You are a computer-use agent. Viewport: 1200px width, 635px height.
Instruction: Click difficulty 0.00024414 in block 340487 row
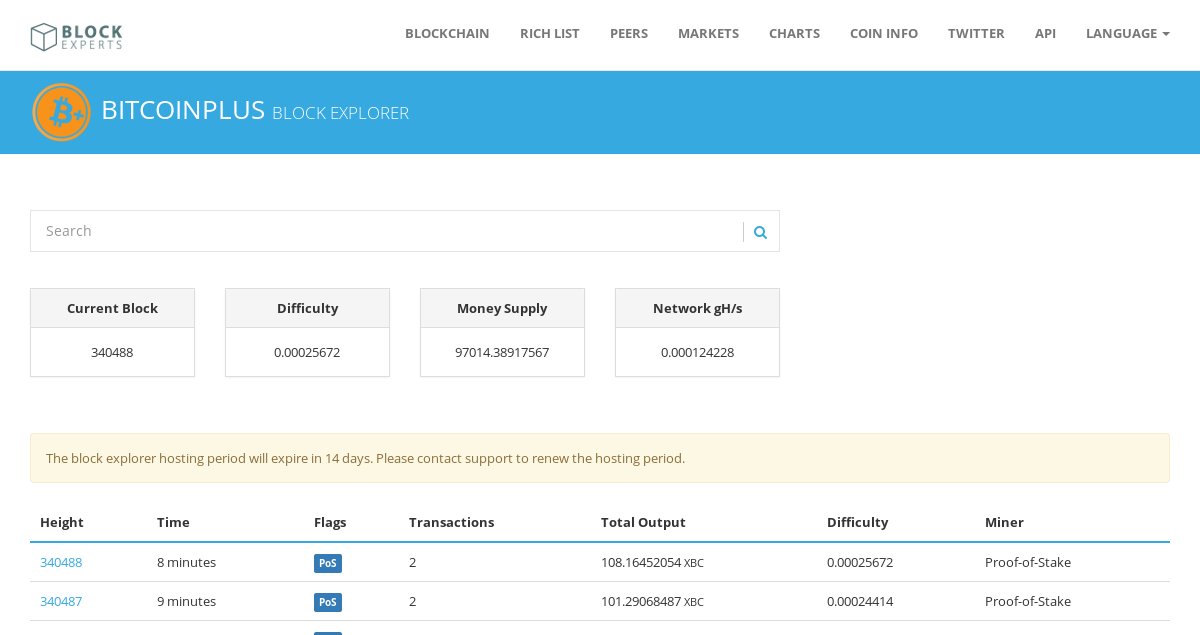860,601
